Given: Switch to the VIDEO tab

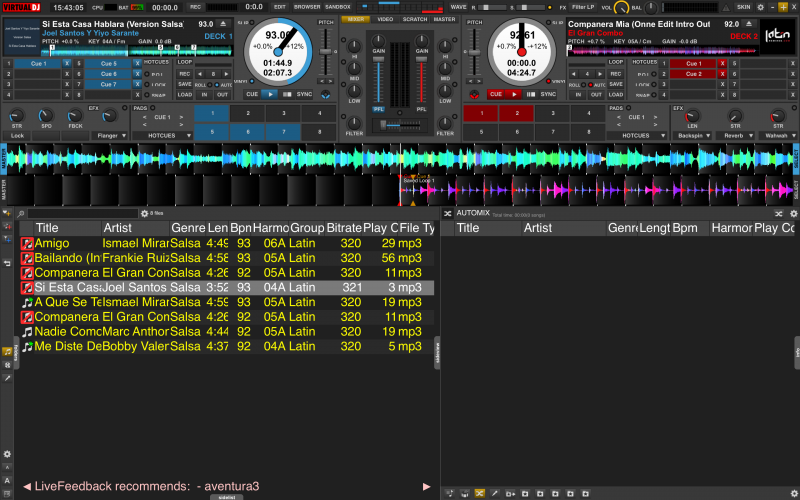Looking at the screenshot, I should pos(385,19).
